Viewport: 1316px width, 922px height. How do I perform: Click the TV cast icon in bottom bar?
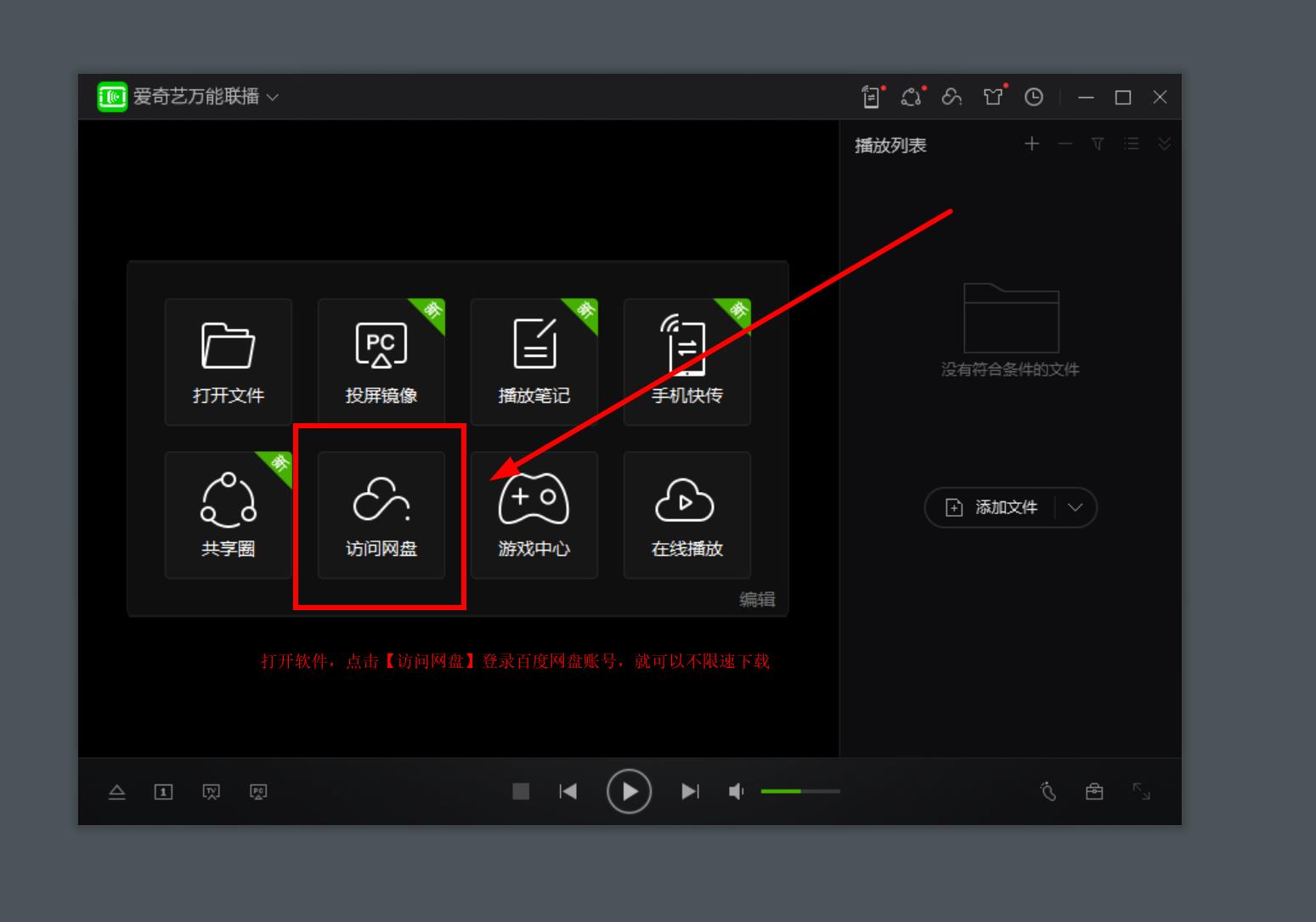click(x=212, y=792)
